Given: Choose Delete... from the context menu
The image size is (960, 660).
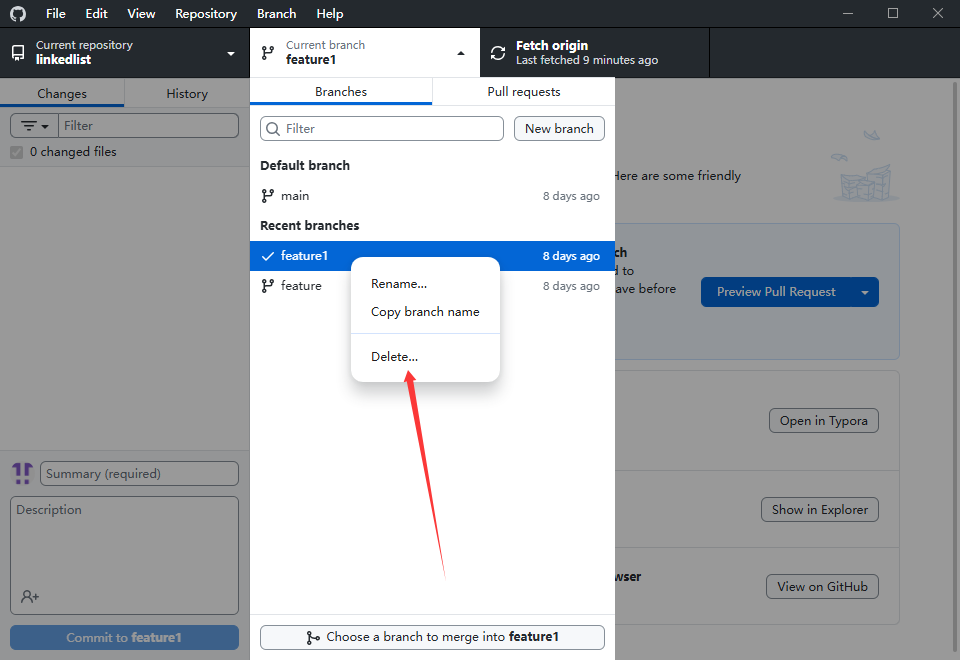Looking at the screenshot, I should pos(394,357).
